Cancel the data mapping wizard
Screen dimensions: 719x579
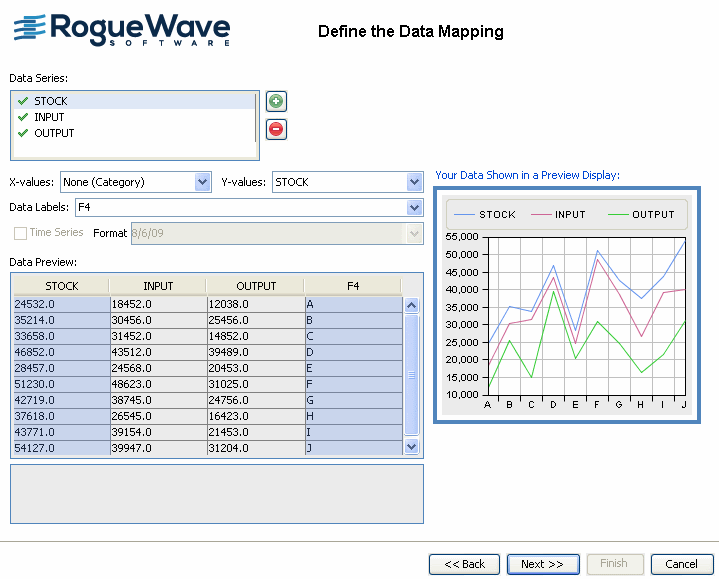tap(681, 564)
